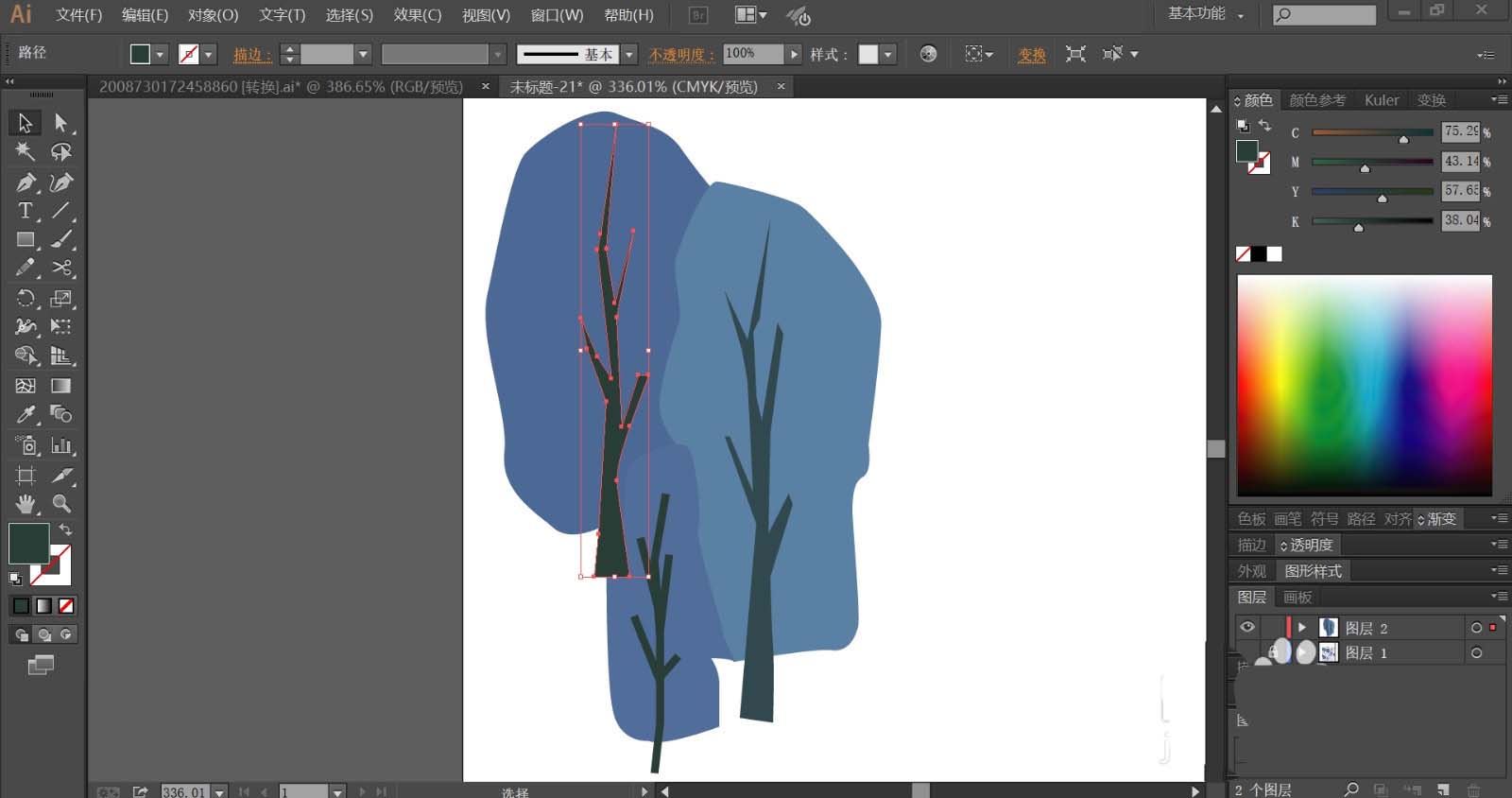This screenshot has width=1512, height=798.
Task: Expand the 图层 2 layer contents
Action: [1302, 627]
